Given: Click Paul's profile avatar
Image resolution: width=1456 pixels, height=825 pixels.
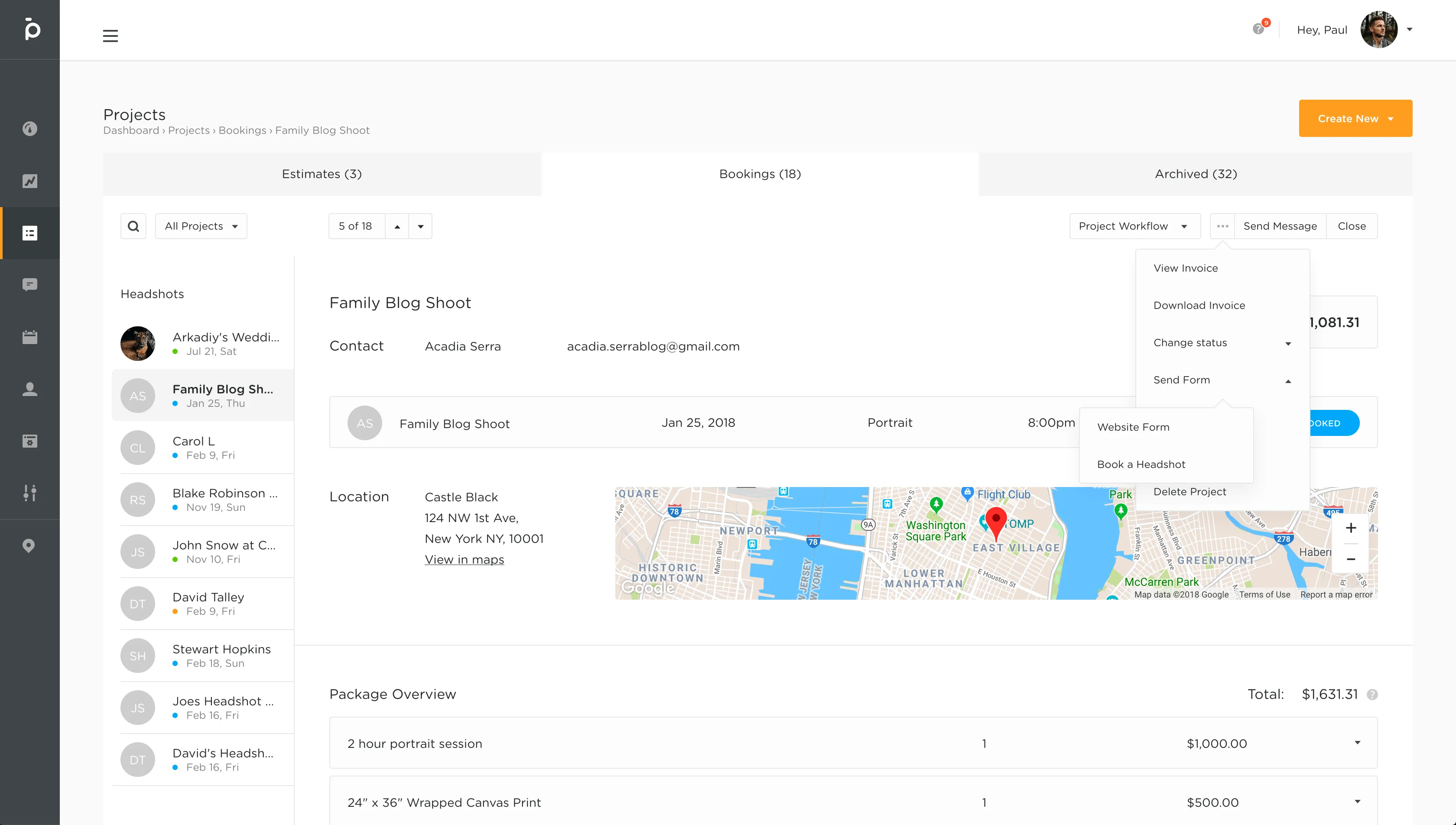Looking at the screenshot, I should pos(1379,29).
